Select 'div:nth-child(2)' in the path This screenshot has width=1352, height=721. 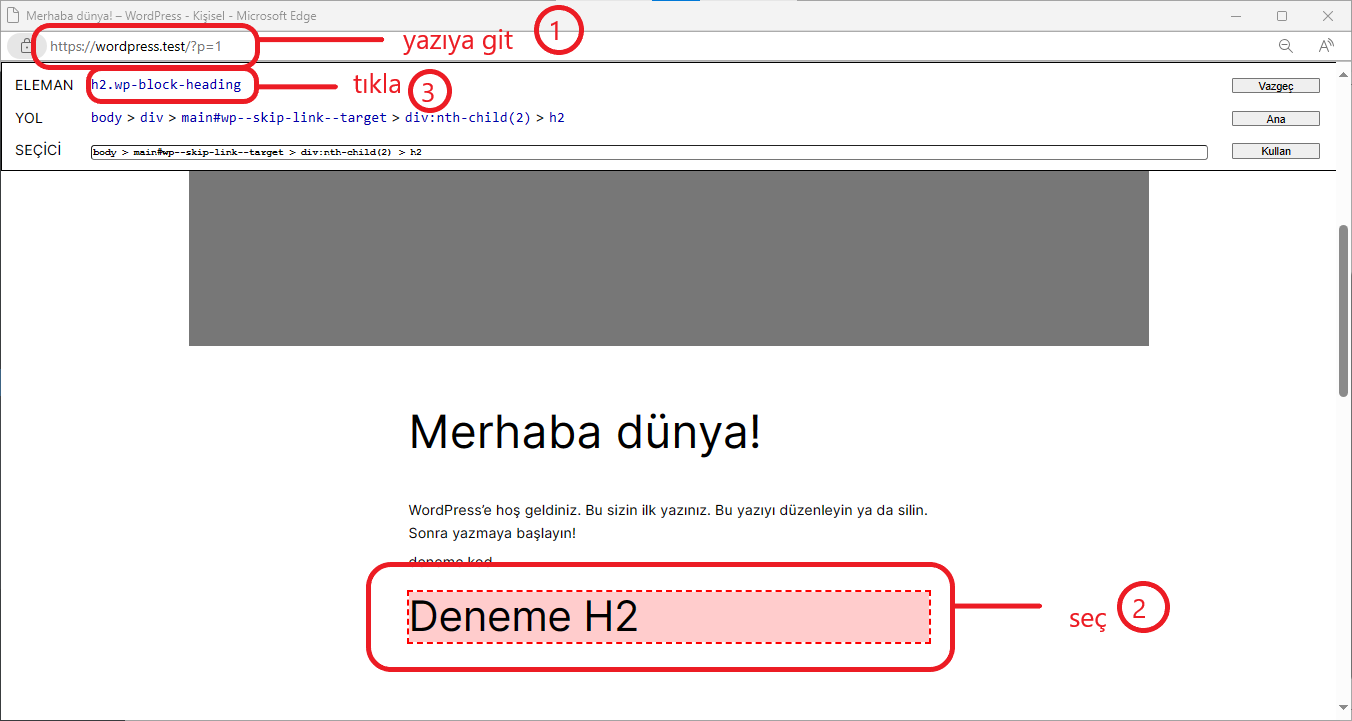[x=468, y=118]
